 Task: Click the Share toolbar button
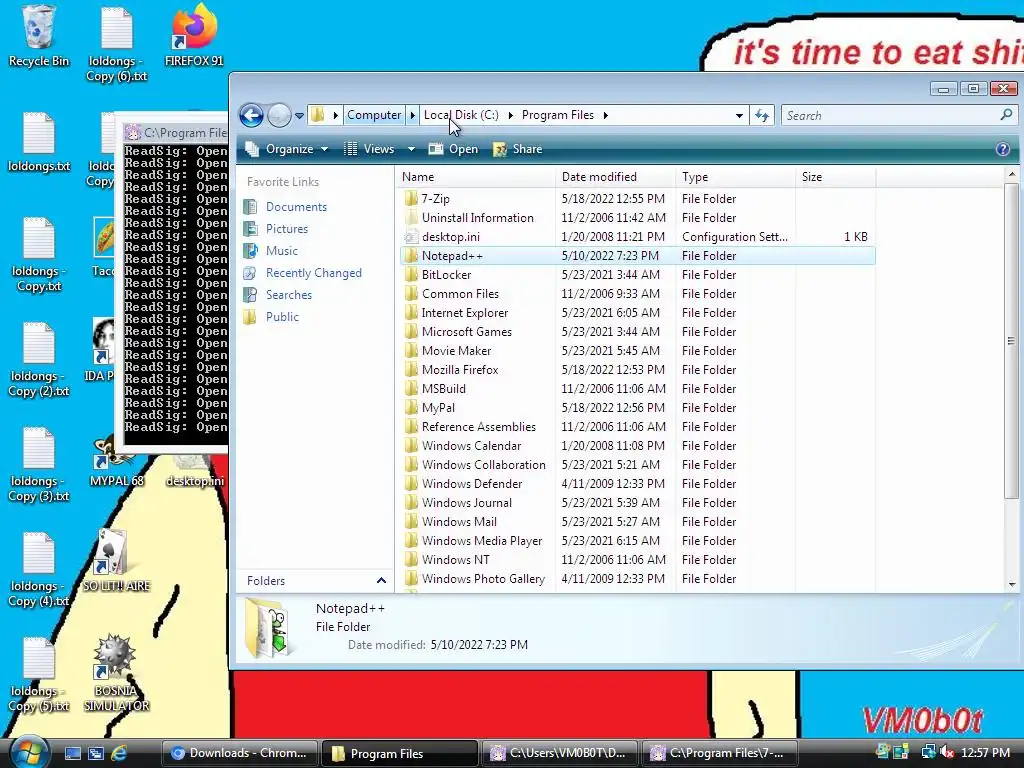tap(518, 149)
